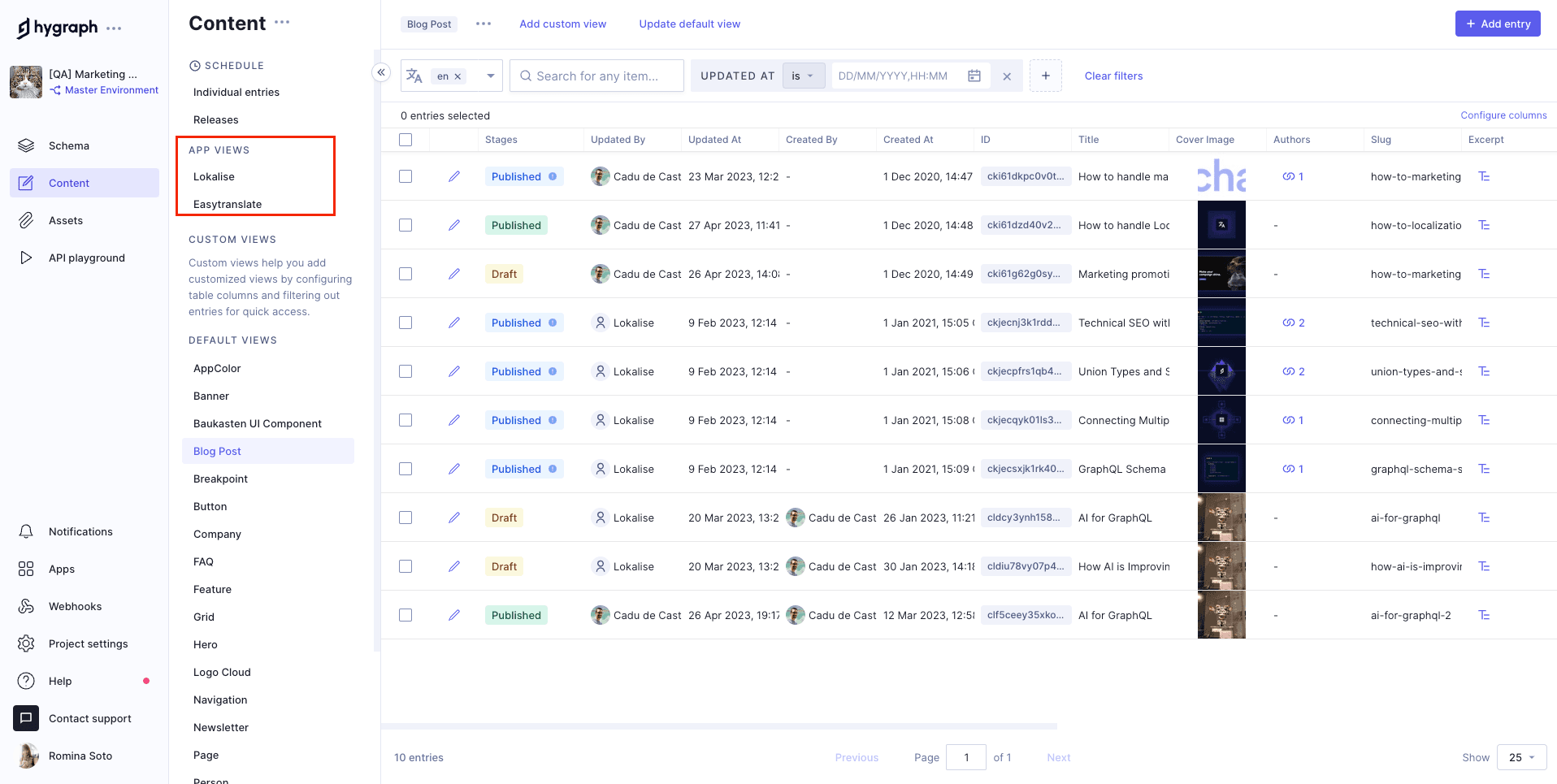1557x784 pixels.
Task: Click the Add entry button
Action: coord(1497,24)
